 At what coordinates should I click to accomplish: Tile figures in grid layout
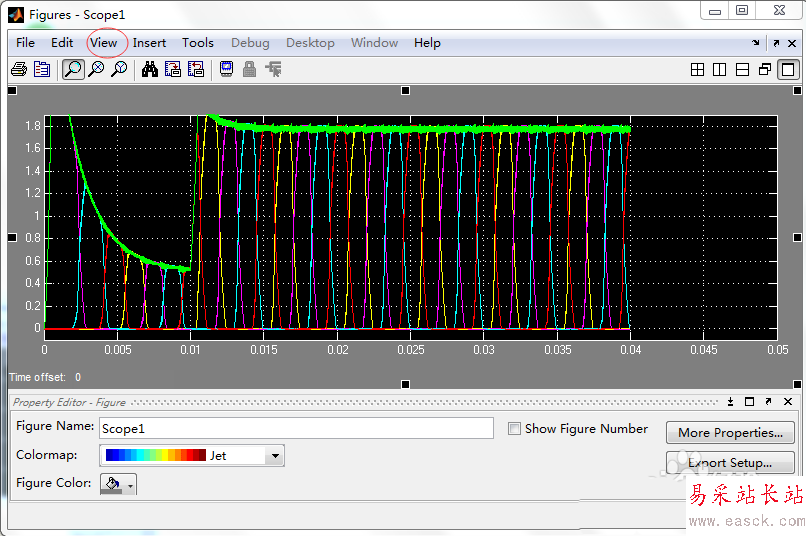(x=698, y=69)
